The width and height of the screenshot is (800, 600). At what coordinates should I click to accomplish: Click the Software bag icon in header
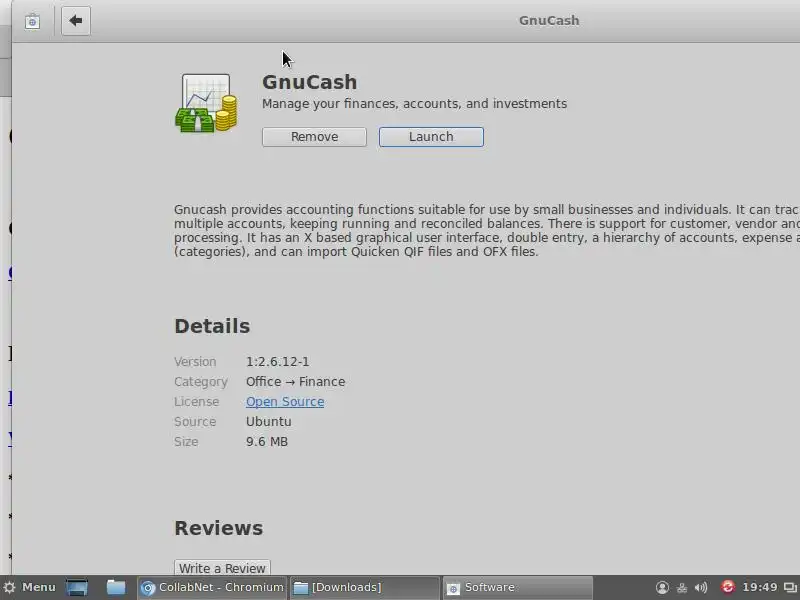point(32,21)
